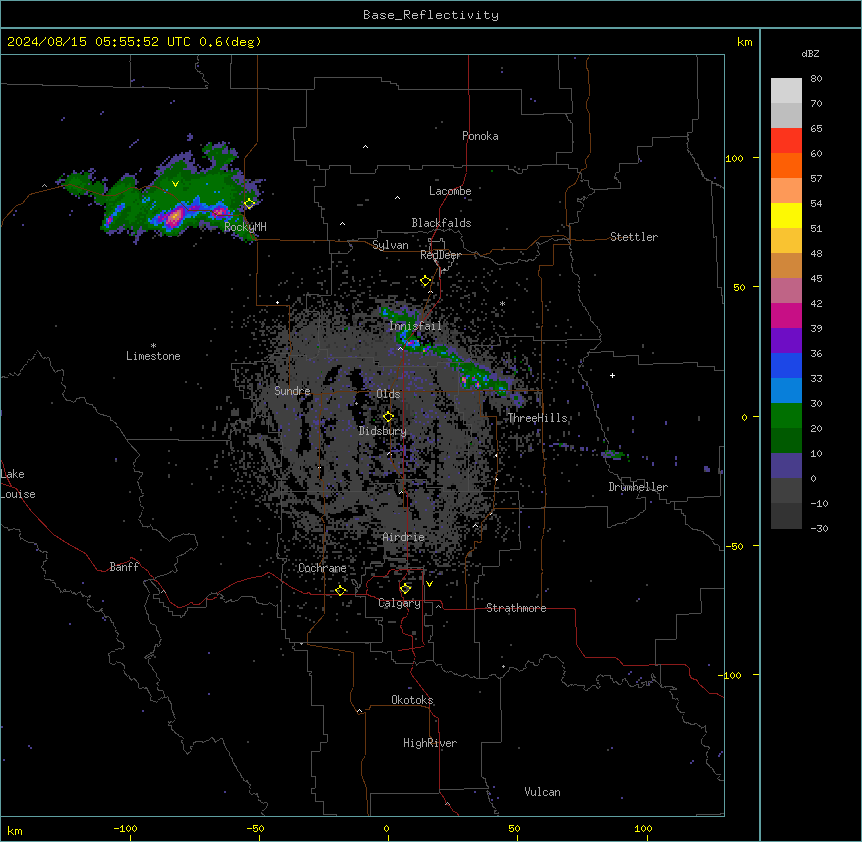
Task: Click the Lacombe label
Action: [450, 191]
